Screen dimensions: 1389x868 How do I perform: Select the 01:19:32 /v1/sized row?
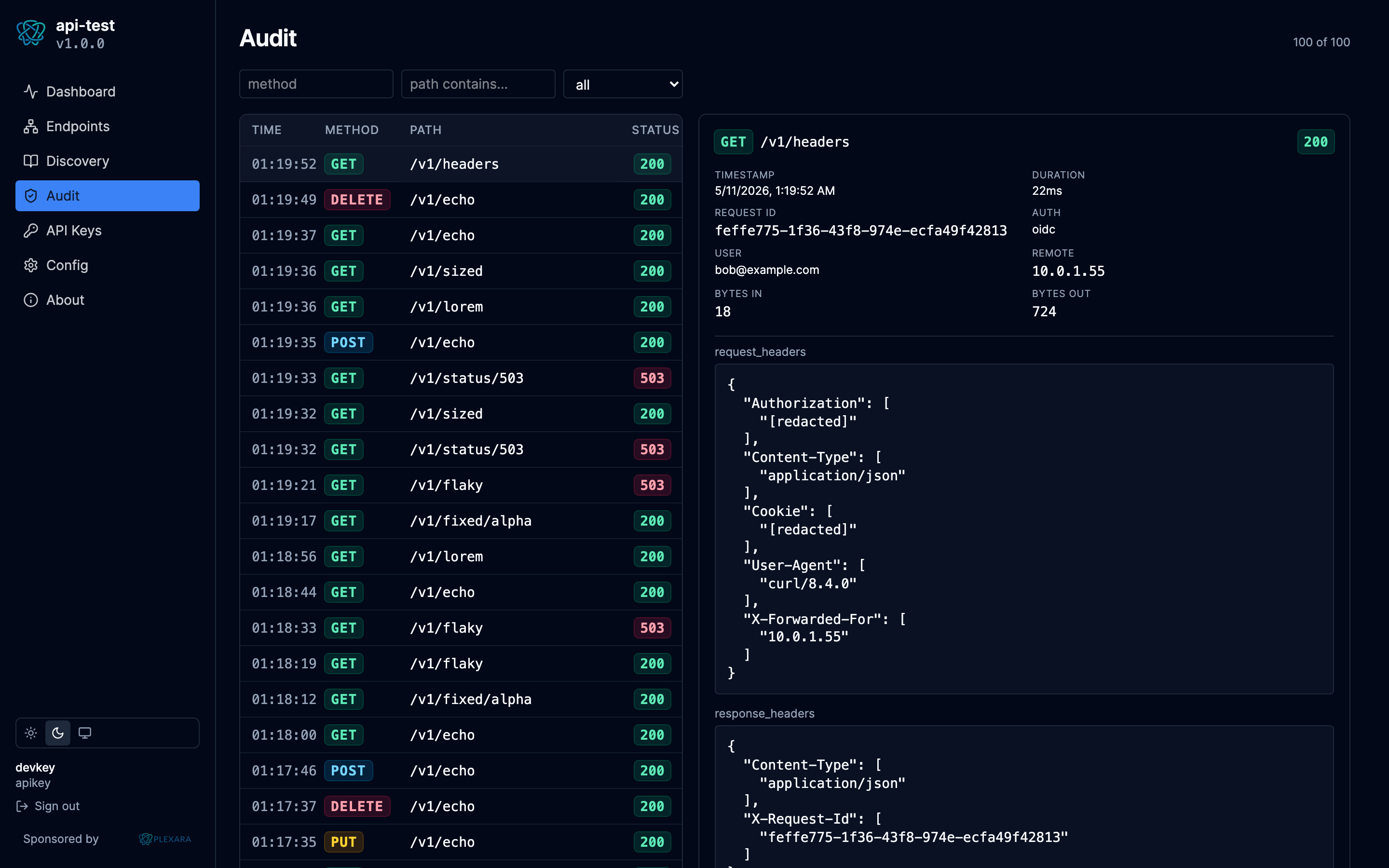point(461,414)
